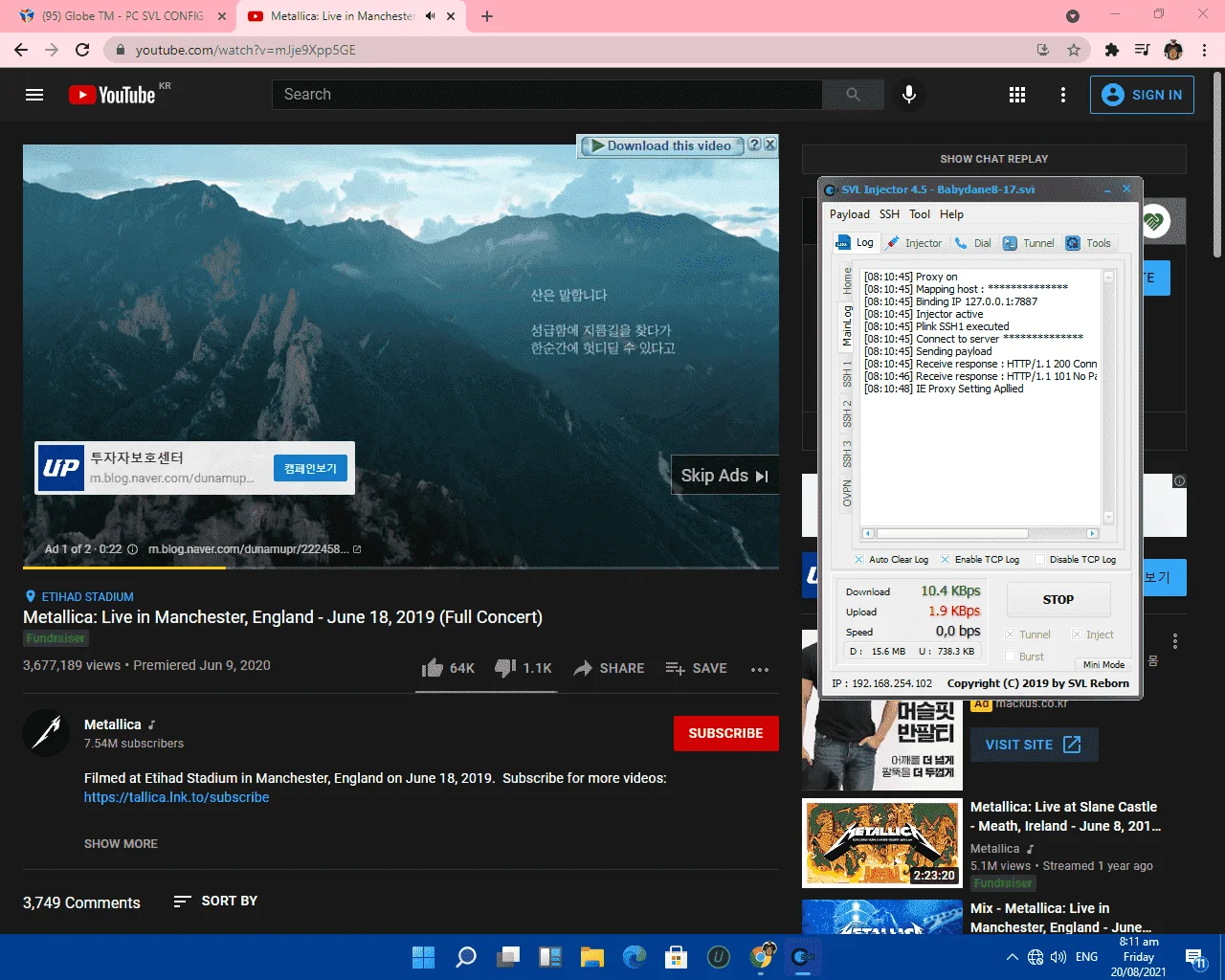The width and height of the screenshot is (1225, 980).
Task: Toggle Auto Clear Log checkbox
Action: pyautogui.click(x=858, y=560)
